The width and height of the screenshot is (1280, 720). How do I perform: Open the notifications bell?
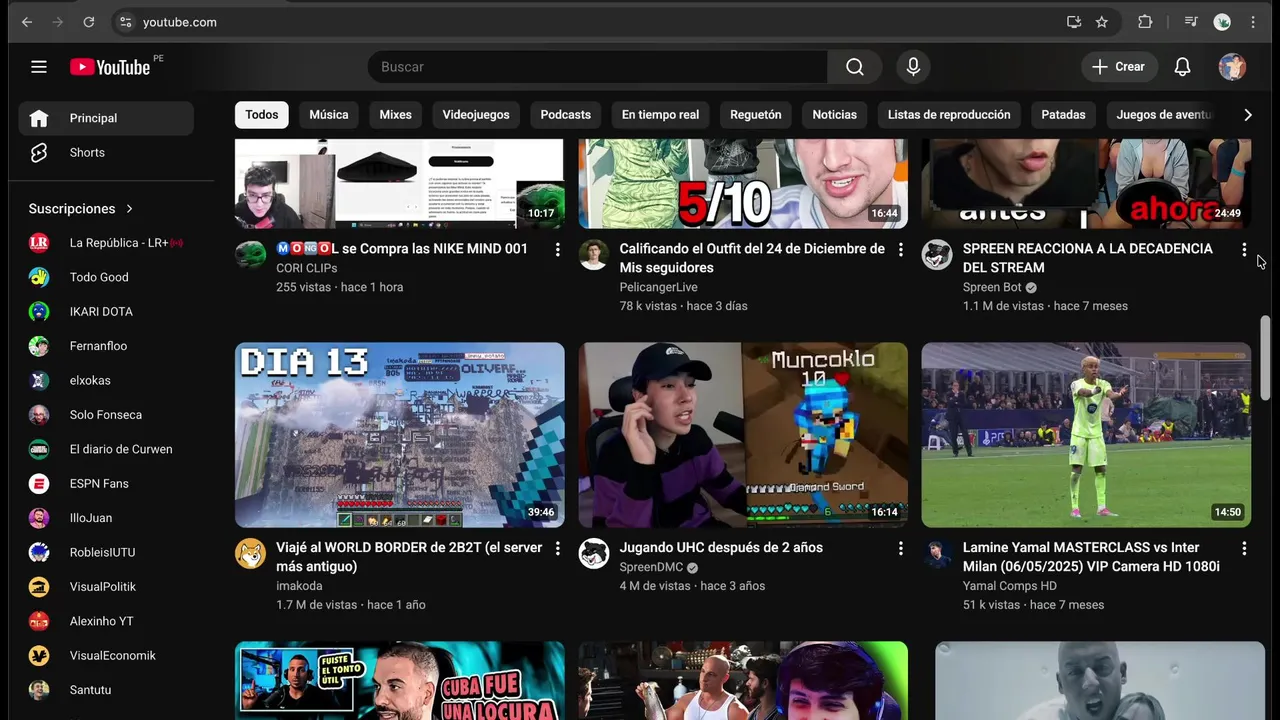tap(1182, 67)
